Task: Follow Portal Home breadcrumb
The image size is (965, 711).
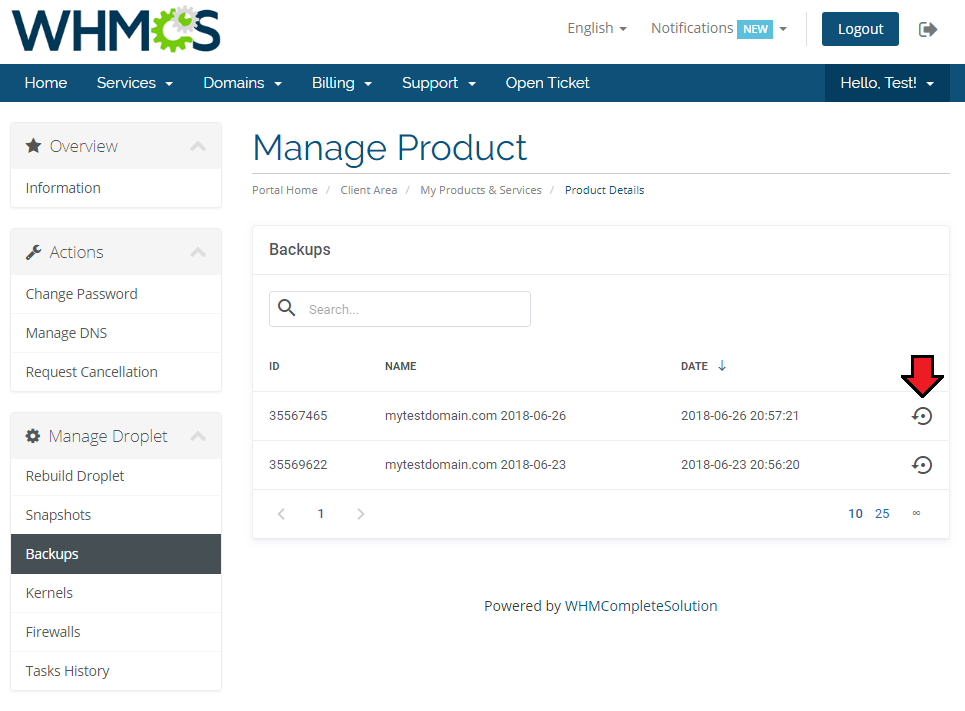Action: point(284,190)
